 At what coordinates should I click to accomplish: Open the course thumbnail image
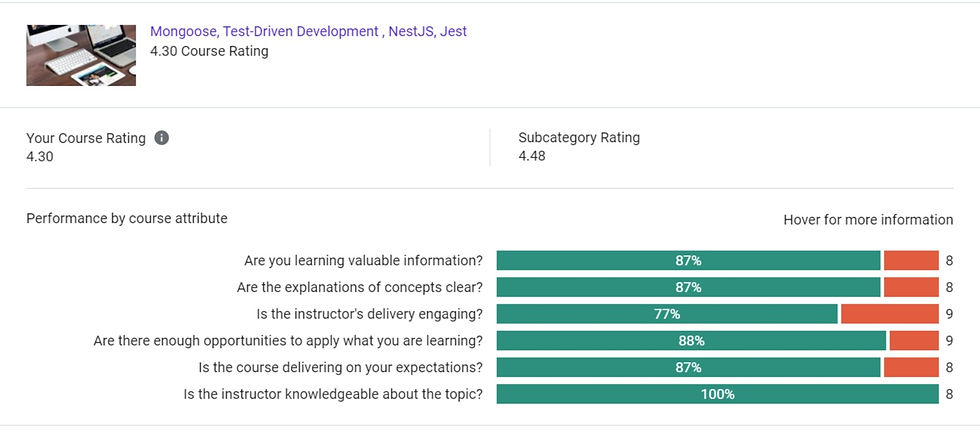click(x=81, y=53)
